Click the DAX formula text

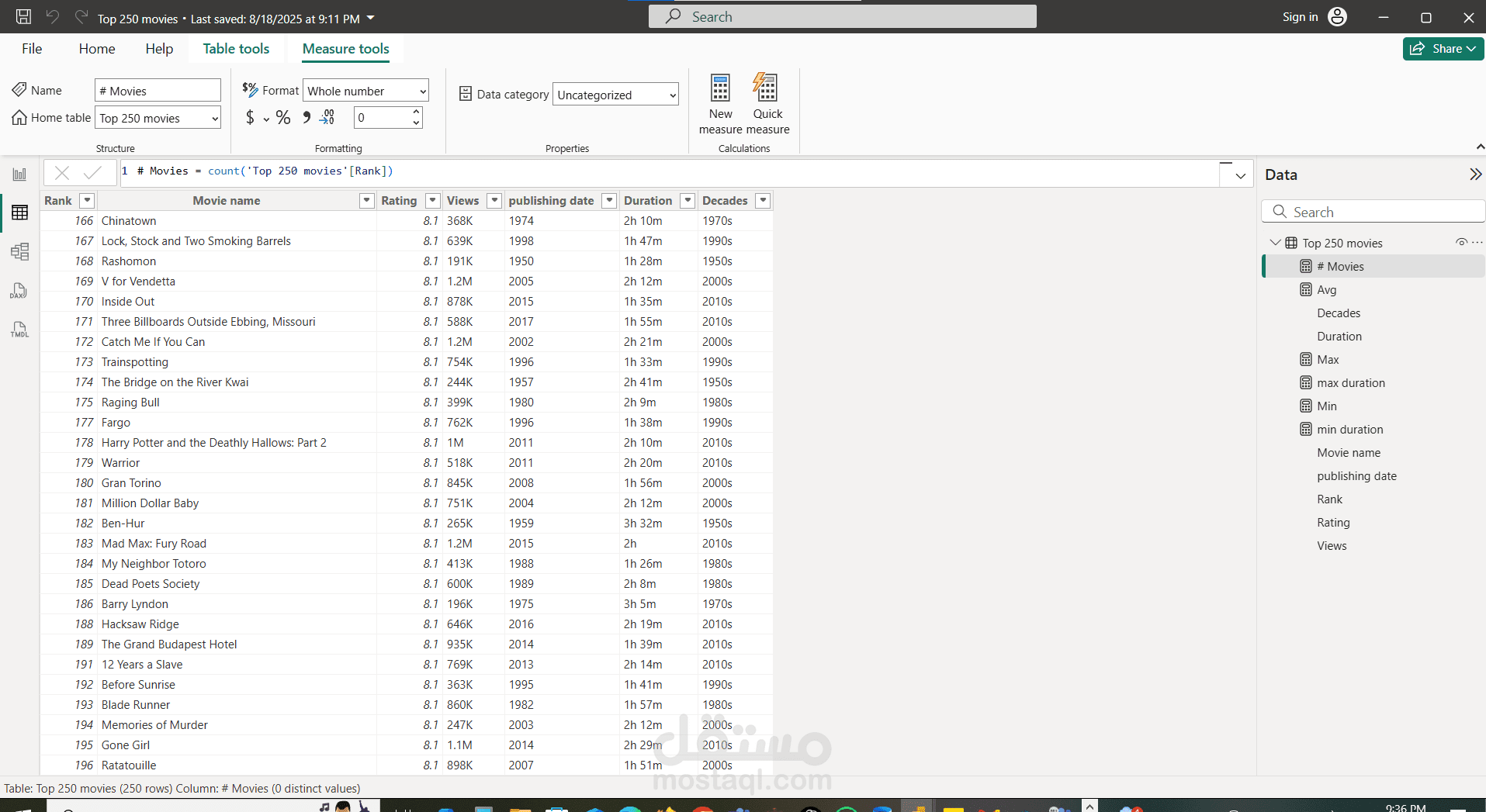point(265,171)
